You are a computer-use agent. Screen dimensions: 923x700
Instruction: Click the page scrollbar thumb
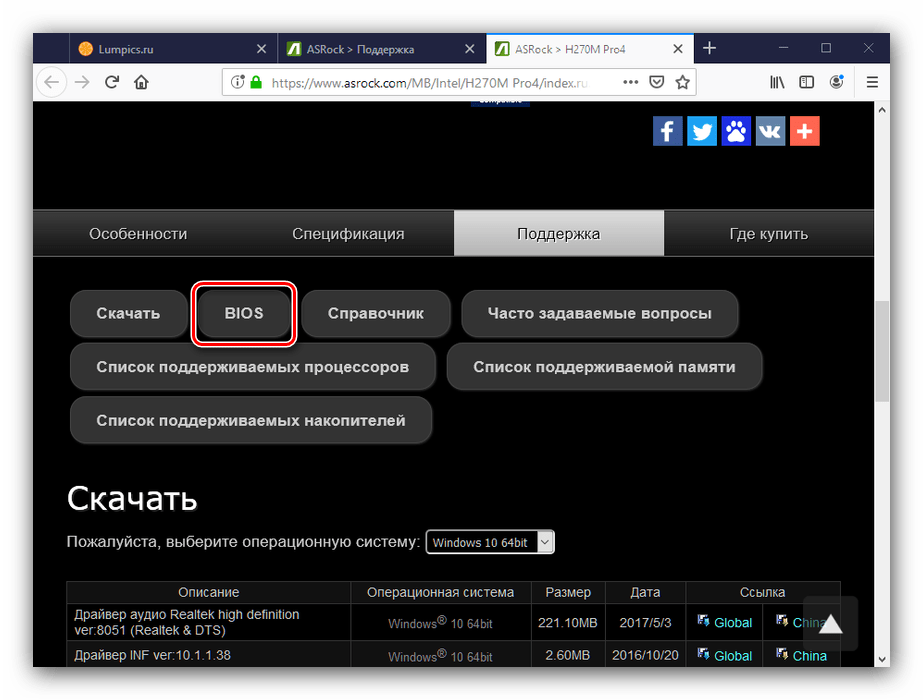pyautogui.click(x=882, y=351)
